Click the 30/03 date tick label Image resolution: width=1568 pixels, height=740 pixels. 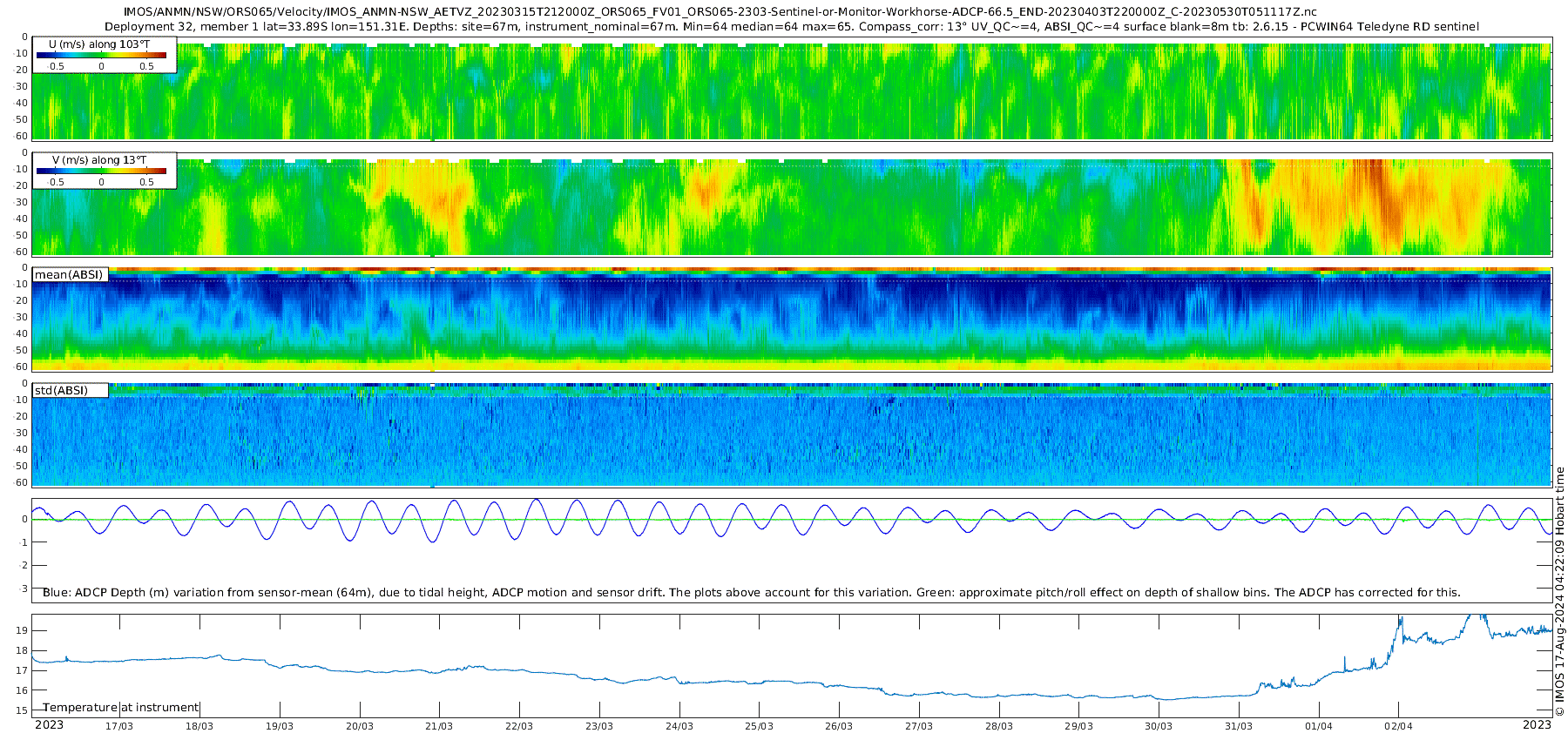click(x=1159, y=726)
